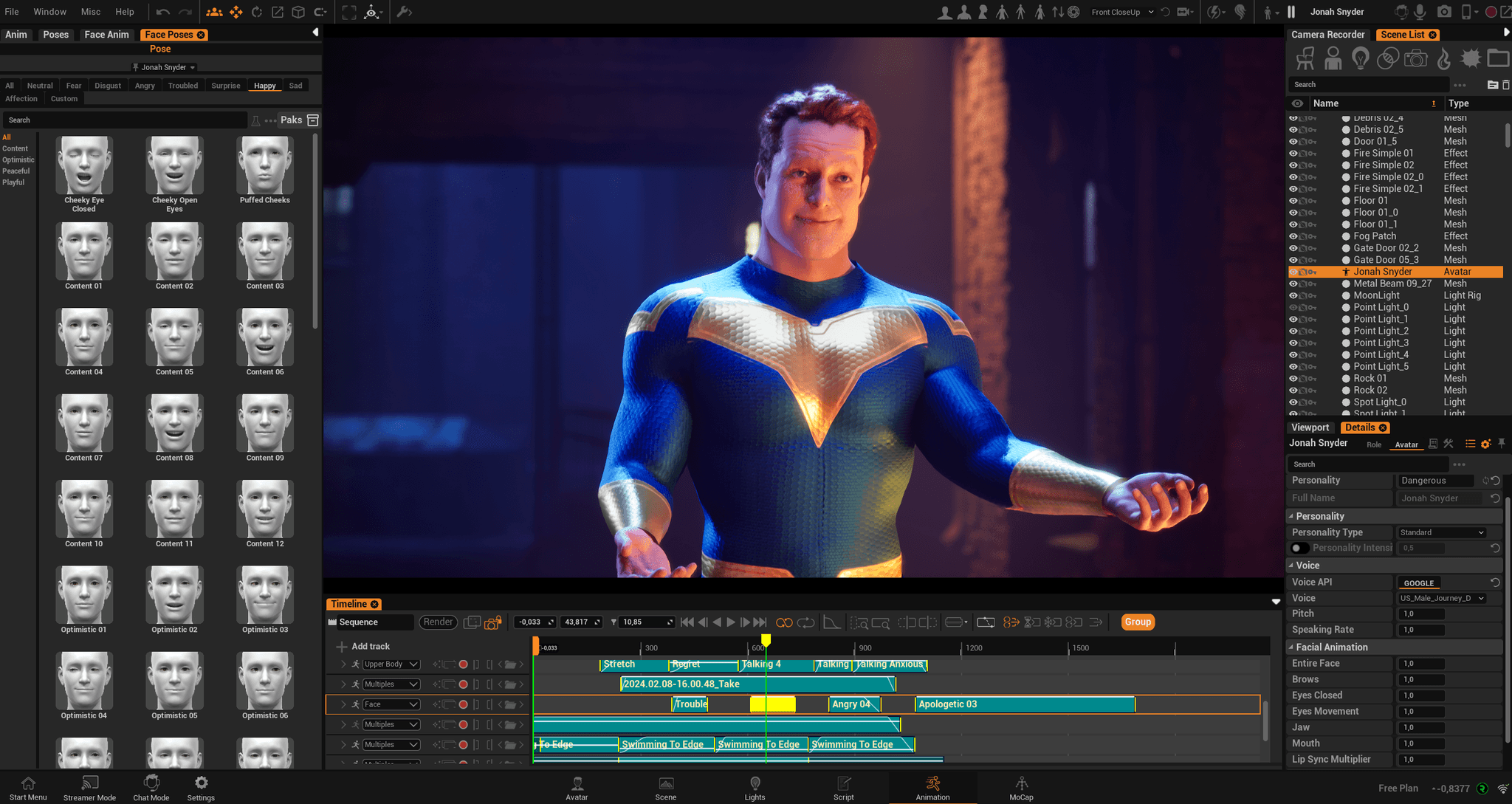Click the flame effect icon in Scene List

[x=1443, y=58]
